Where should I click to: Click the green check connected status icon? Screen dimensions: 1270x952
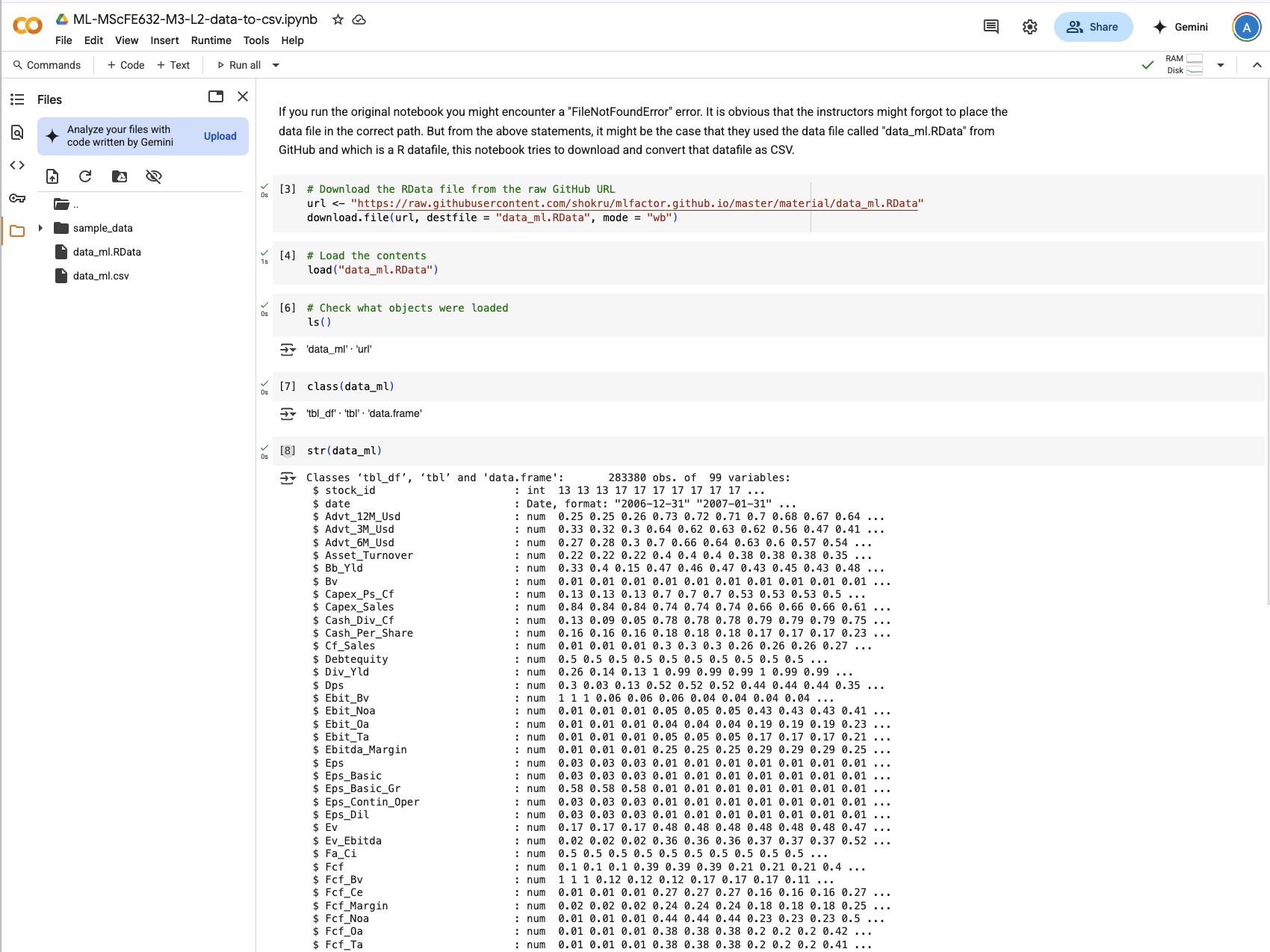point(1147,65)
